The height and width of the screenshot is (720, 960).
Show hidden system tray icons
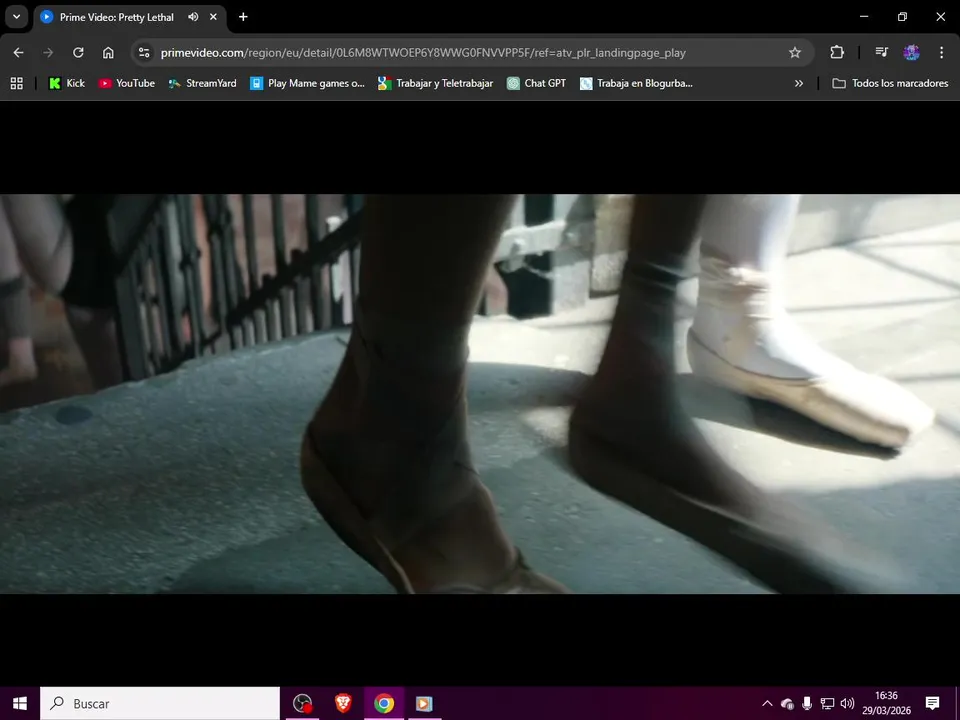(x=767, y=703)
